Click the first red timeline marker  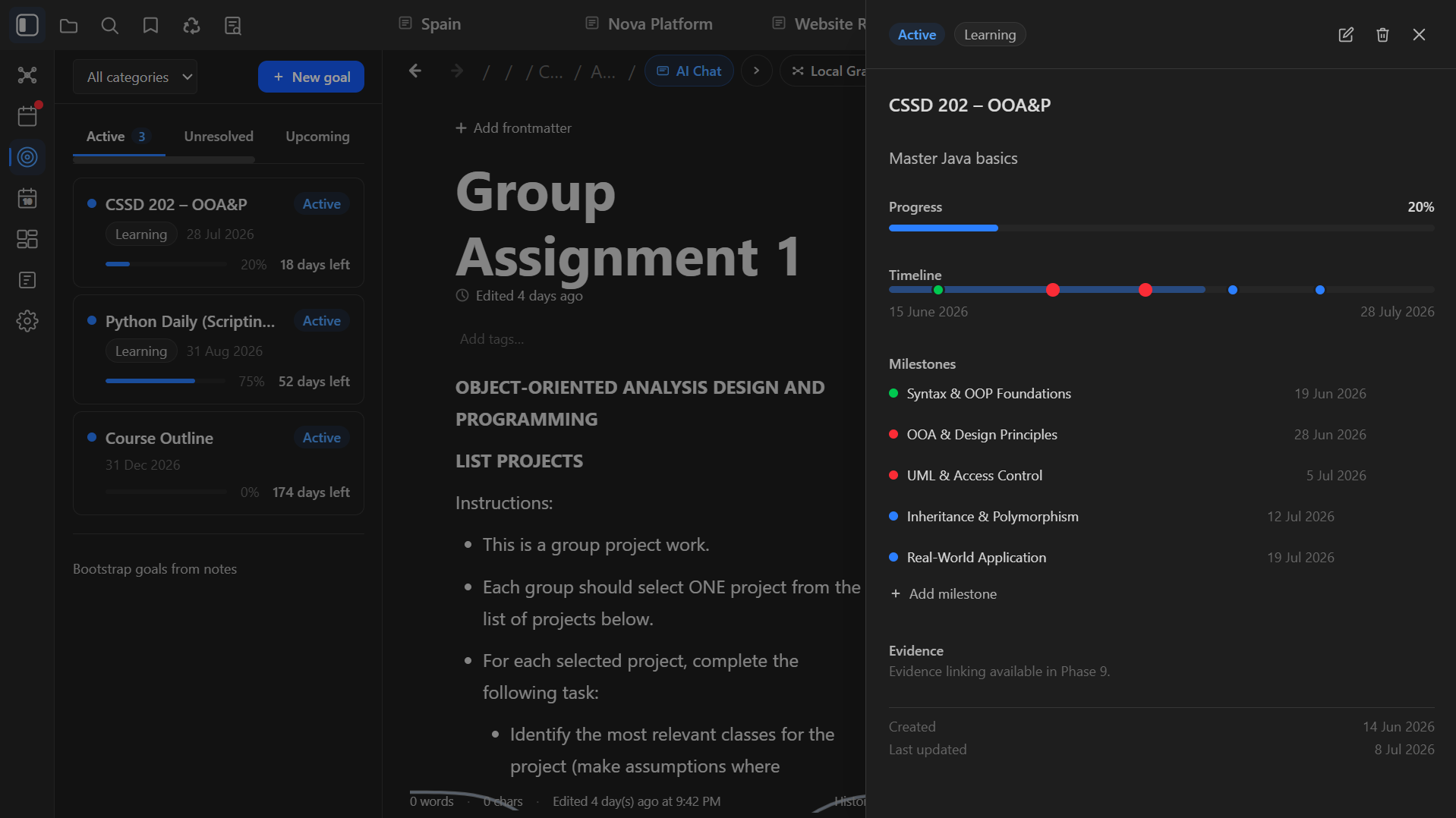coord(1052,290)
